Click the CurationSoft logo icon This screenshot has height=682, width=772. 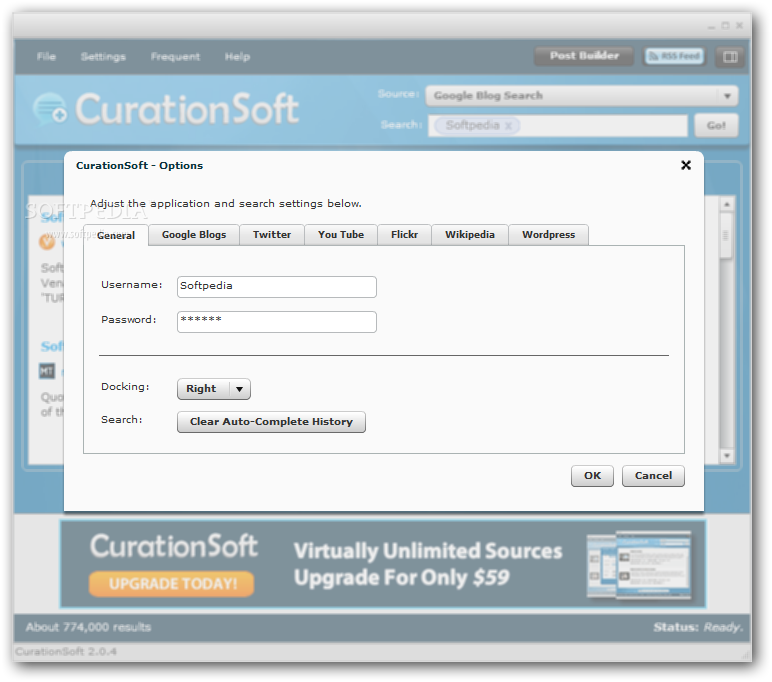point(49,109)
